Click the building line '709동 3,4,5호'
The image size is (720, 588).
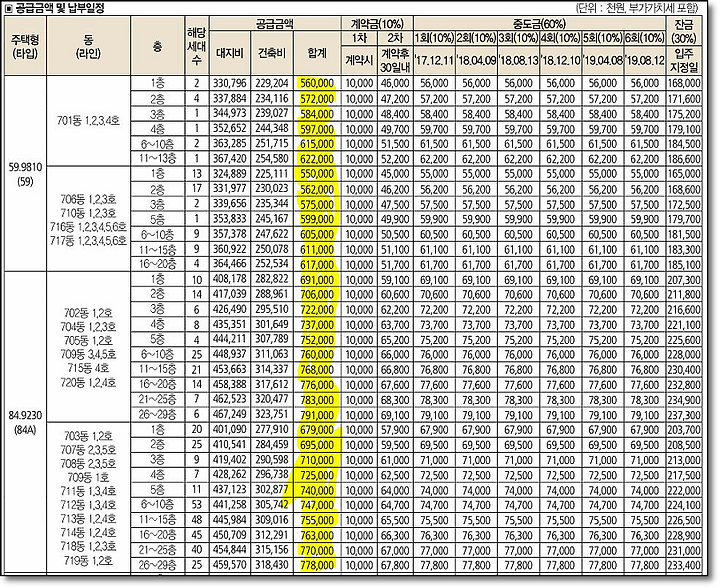(88, 354)
